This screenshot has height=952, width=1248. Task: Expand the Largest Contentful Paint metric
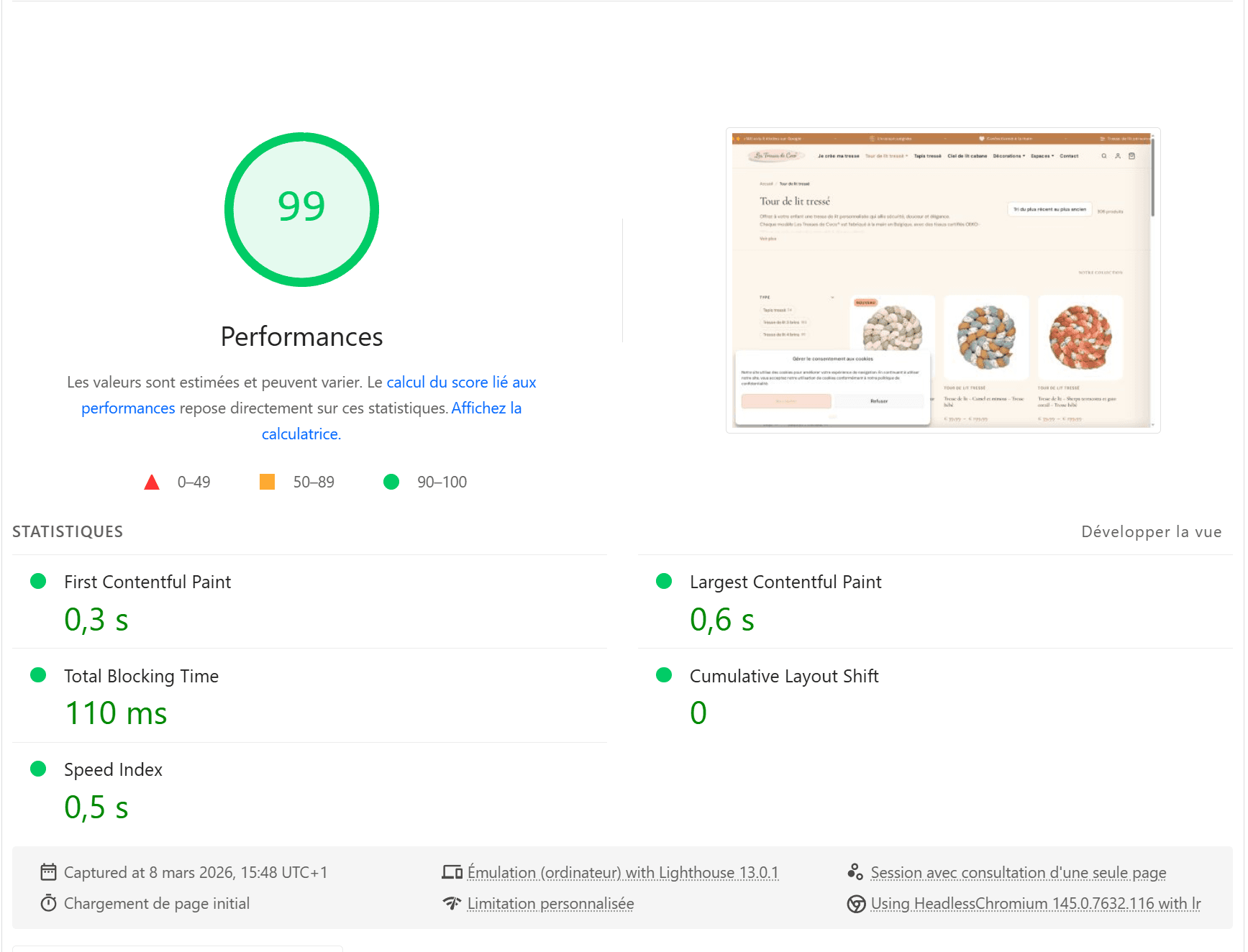pyautogui.click(x=785, y=582)
